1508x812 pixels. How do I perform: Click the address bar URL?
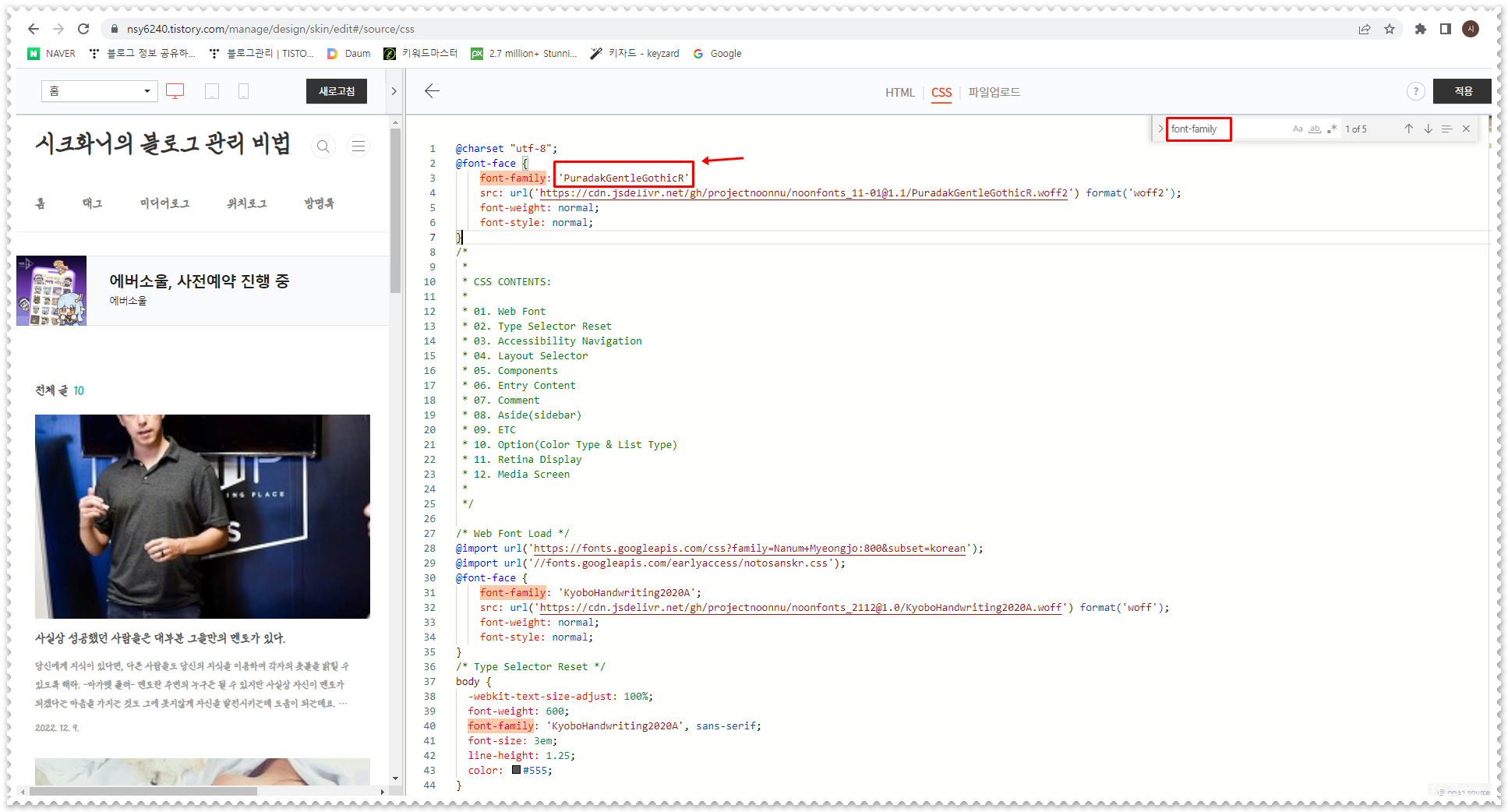270,29
